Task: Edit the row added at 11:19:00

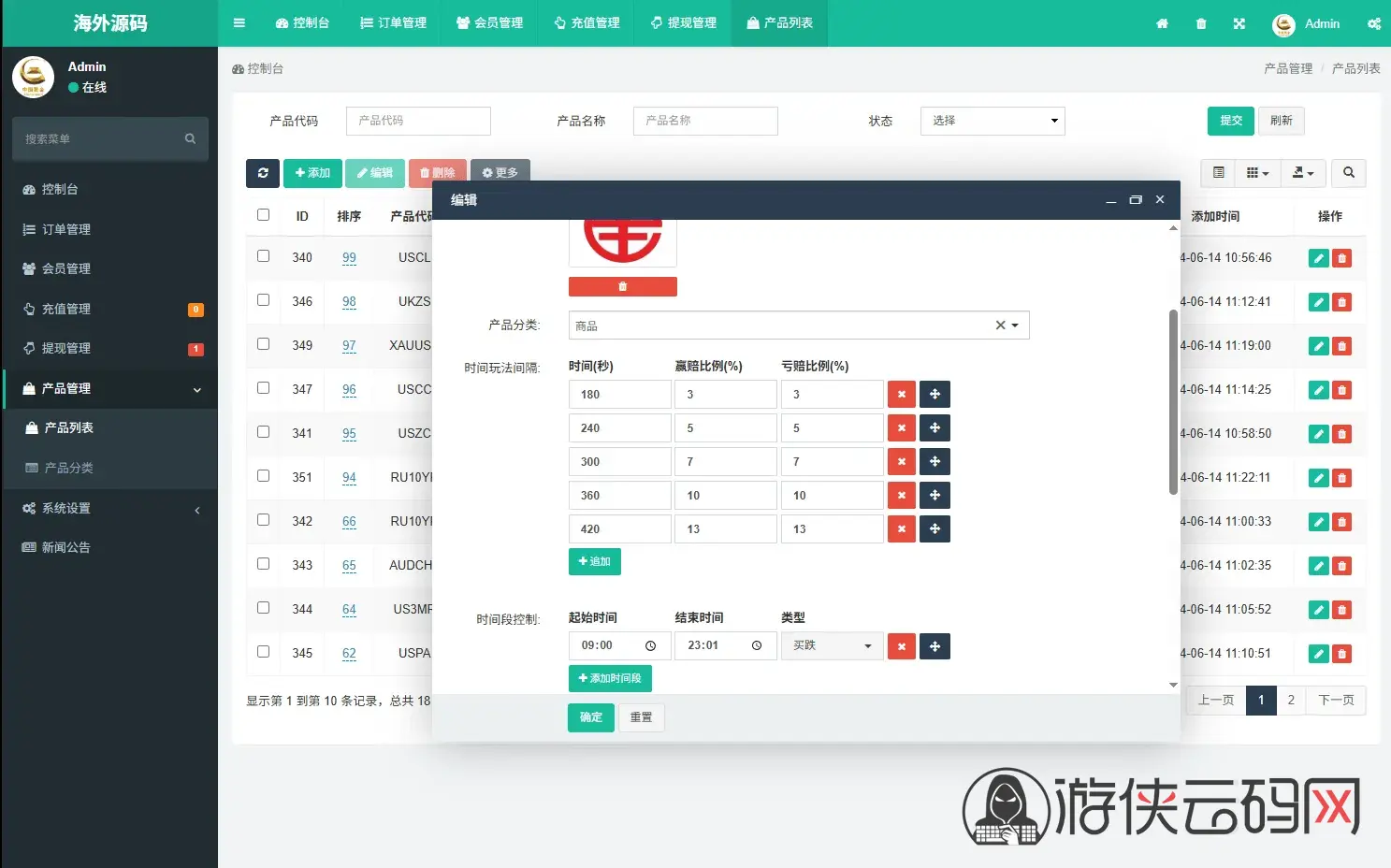Action: click(1318, 346)
